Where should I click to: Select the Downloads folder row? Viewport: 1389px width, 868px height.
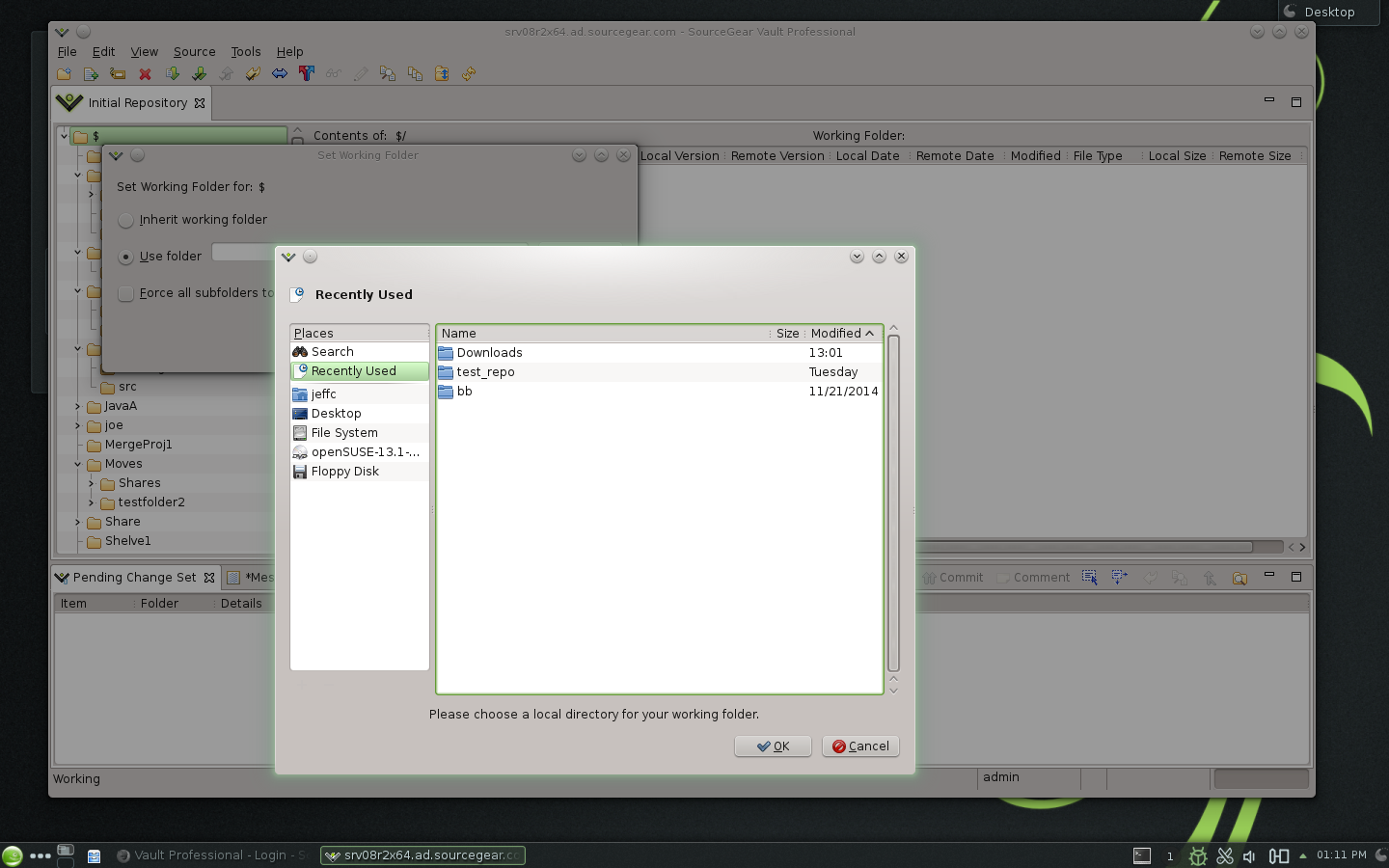click(x=659, y=353)
